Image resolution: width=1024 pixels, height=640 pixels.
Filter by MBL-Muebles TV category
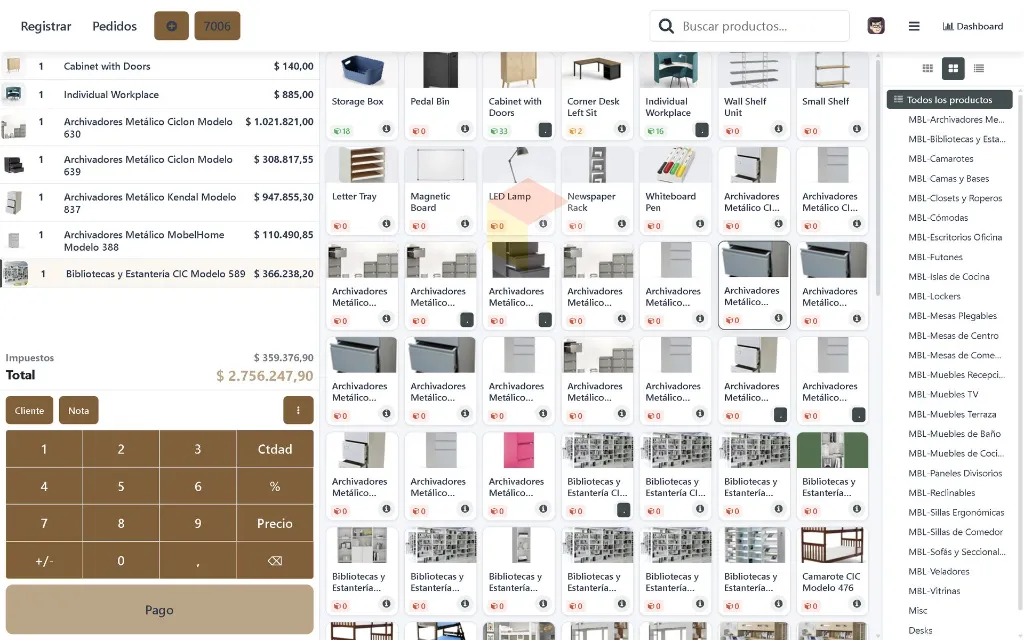tap(943, 394)
